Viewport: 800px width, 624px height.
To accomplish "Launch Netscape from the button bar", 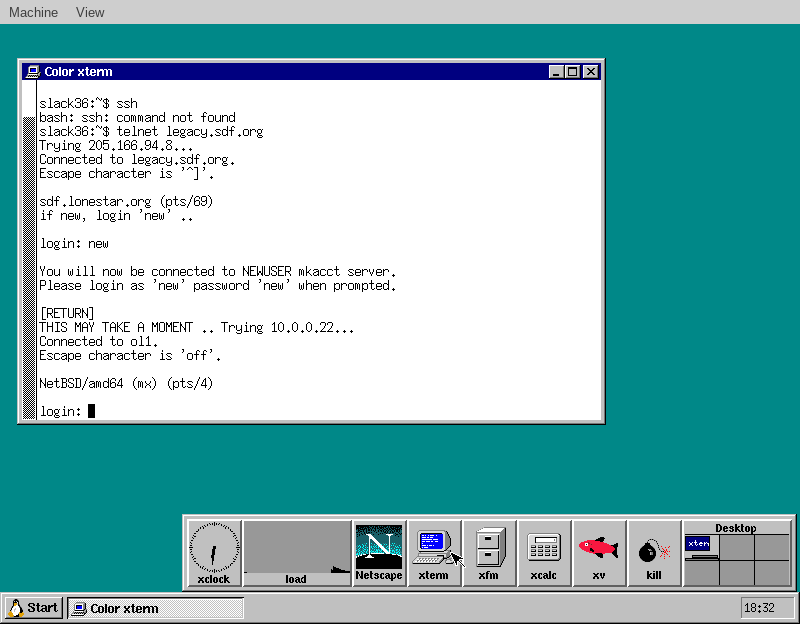I will point(379,553).
